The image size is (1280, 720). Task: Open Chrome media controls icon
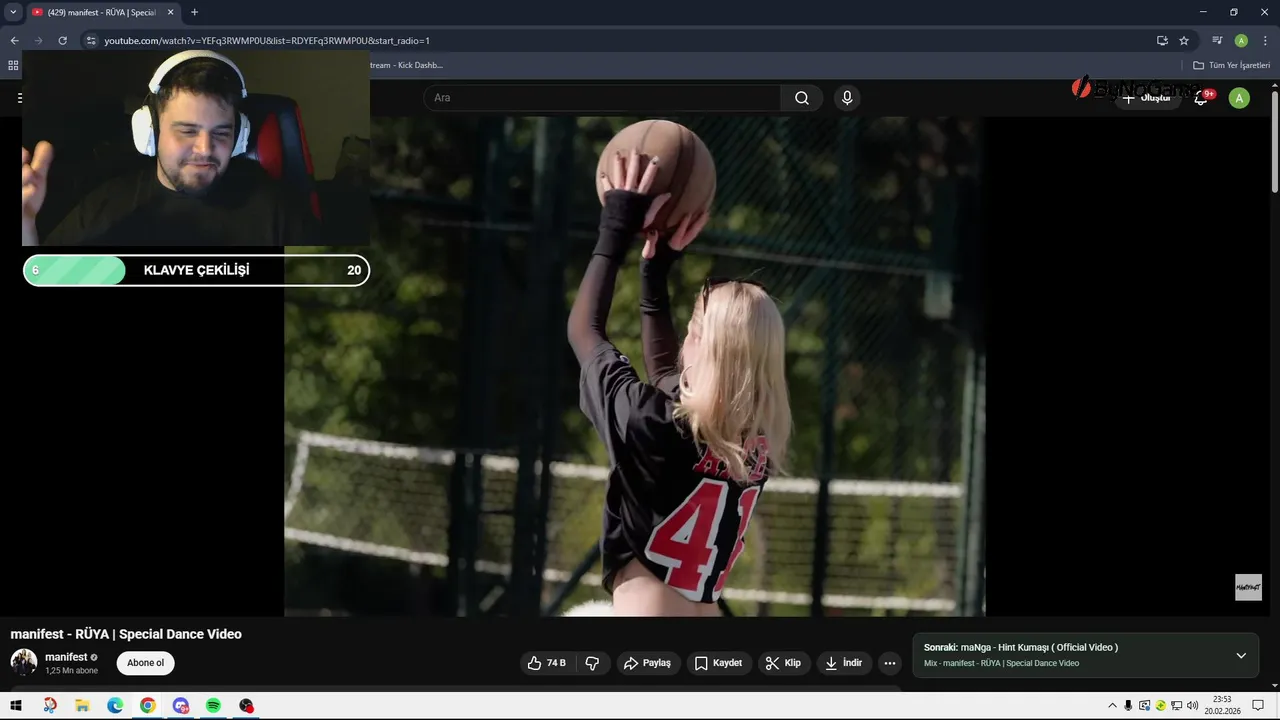pyautogui.click(x=1217, y=41)
